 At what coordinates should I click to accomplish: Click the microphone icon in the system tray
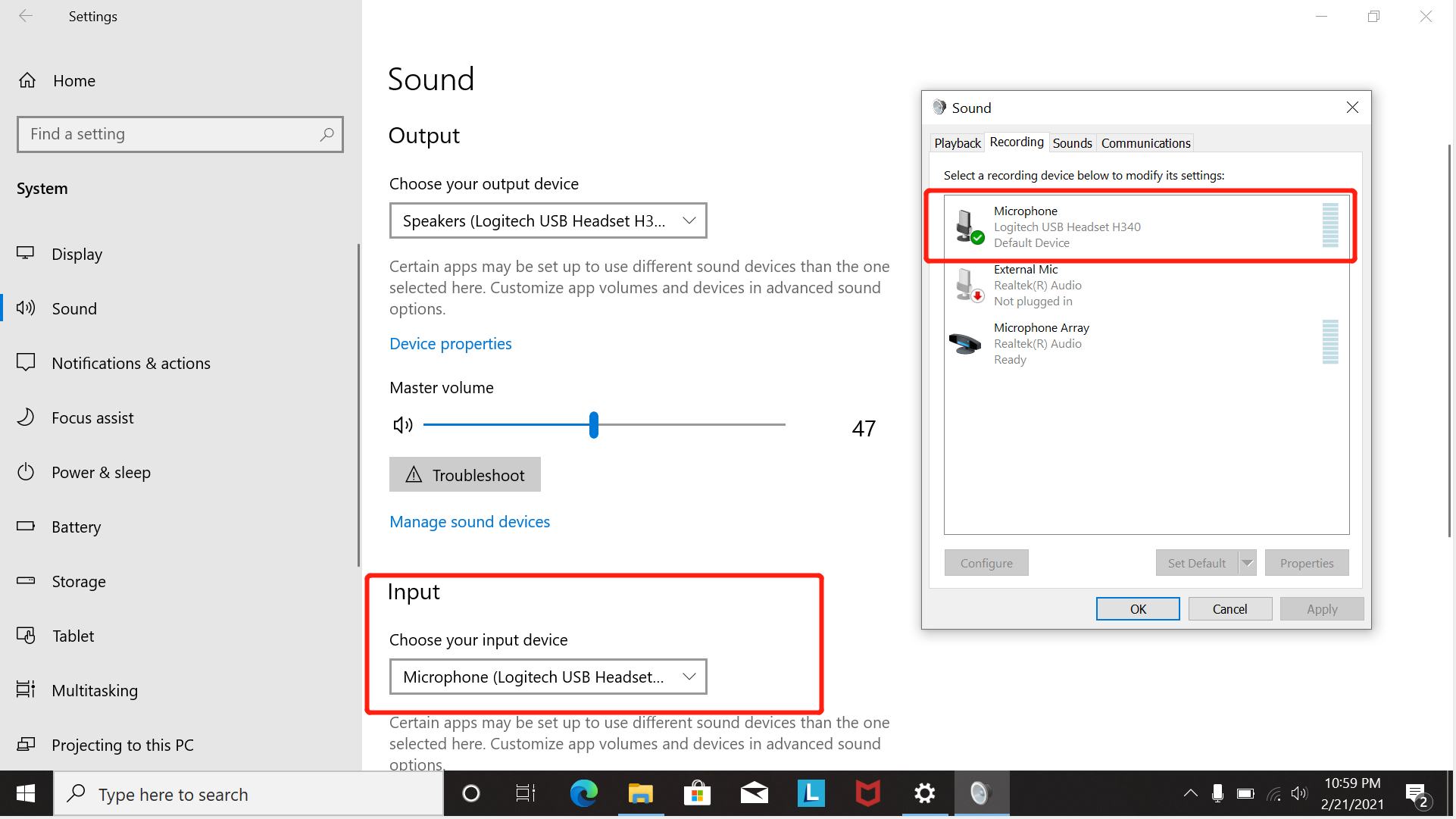(1218, 793)
